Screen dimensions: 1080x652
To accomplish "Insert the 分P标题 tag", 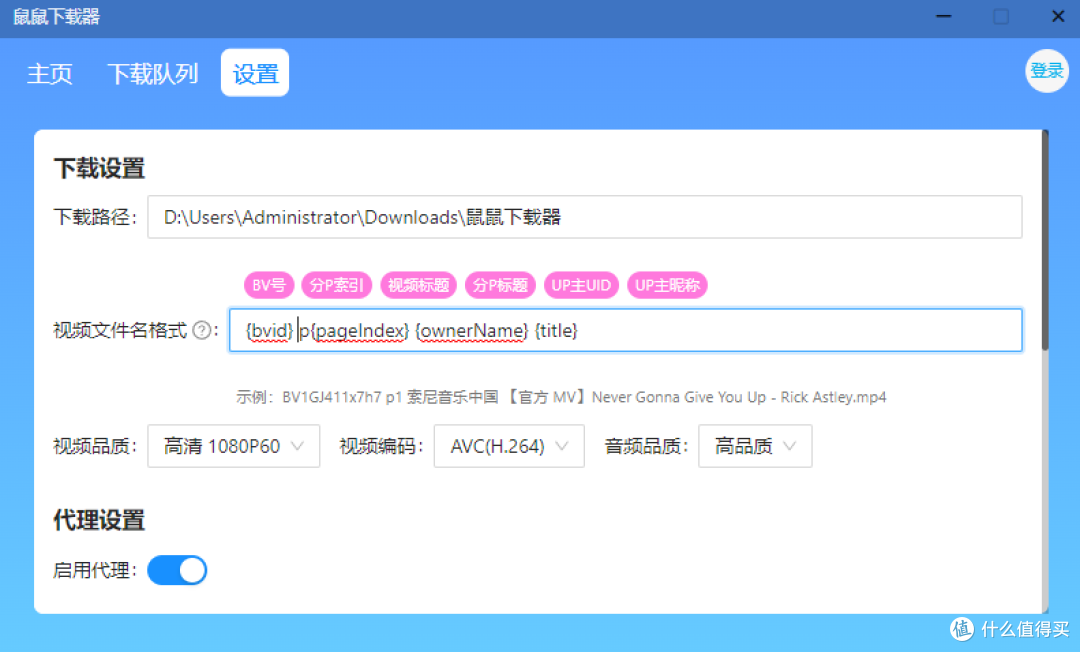I will [500, 285].
